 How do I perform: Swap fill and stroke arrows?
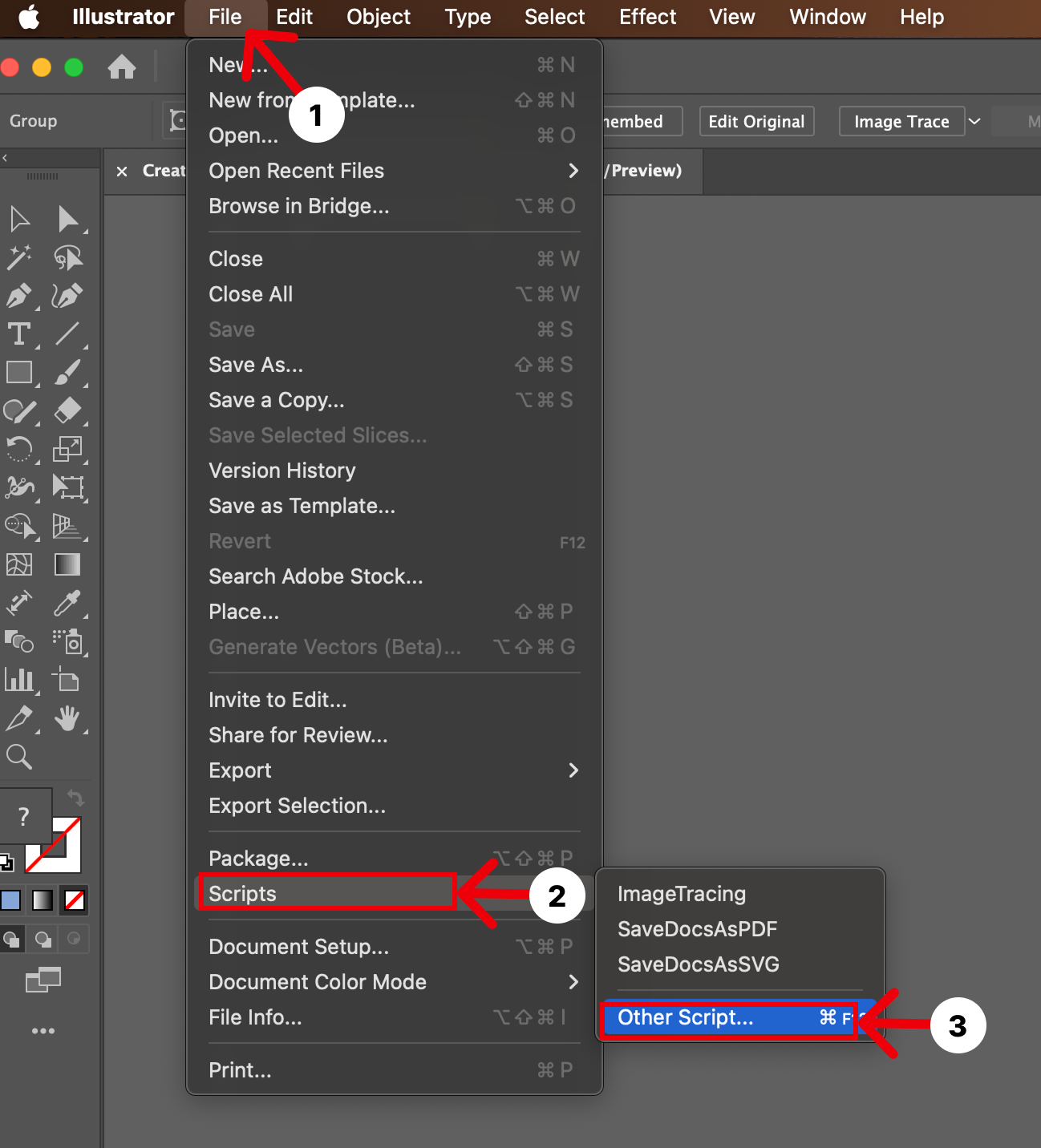coord(75,798)
